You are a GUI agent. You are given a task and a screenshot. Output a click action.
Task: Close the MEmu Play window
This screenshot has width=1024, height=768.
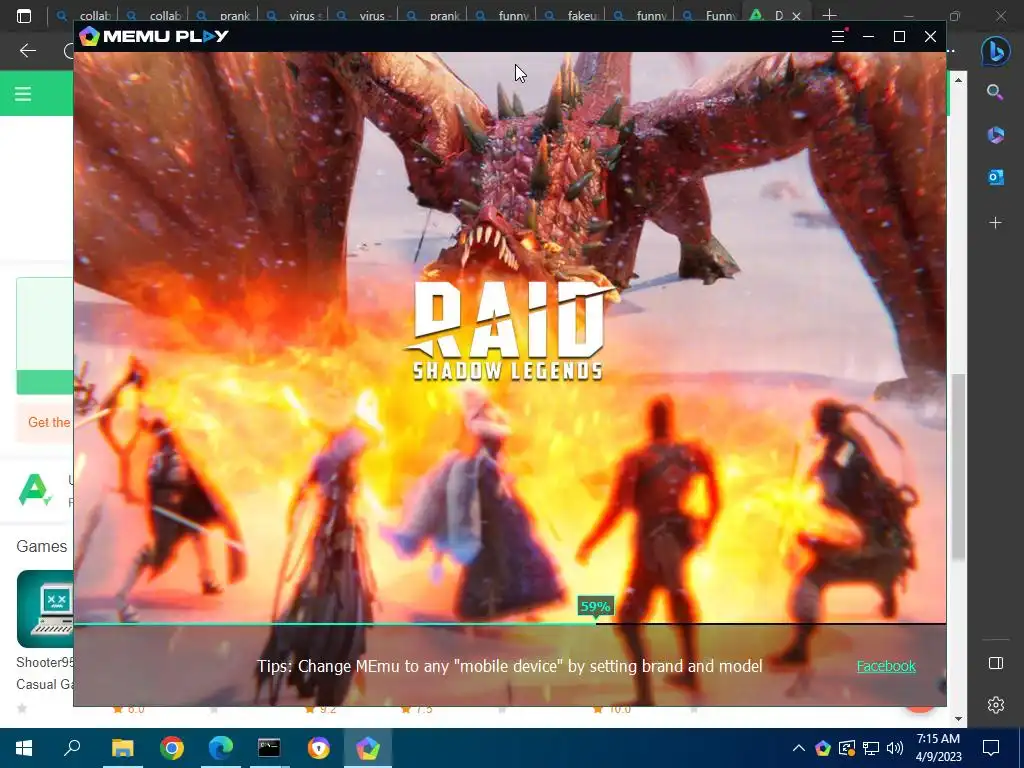pyautogui.click(x=931, y=37)
